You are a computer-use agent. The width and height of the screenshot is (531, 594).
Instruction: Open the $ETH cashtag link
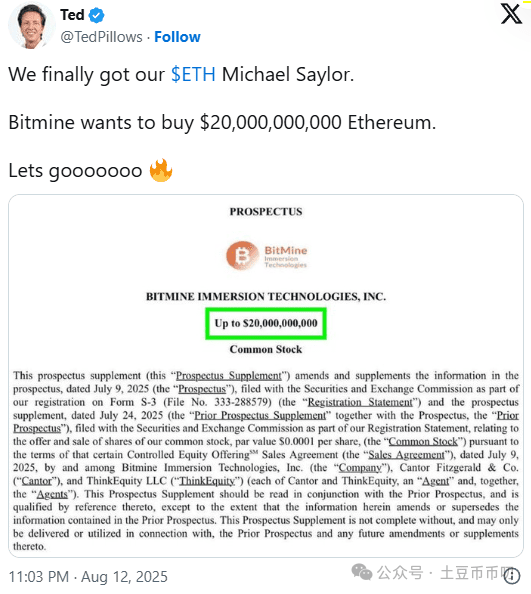coord(193,74)
